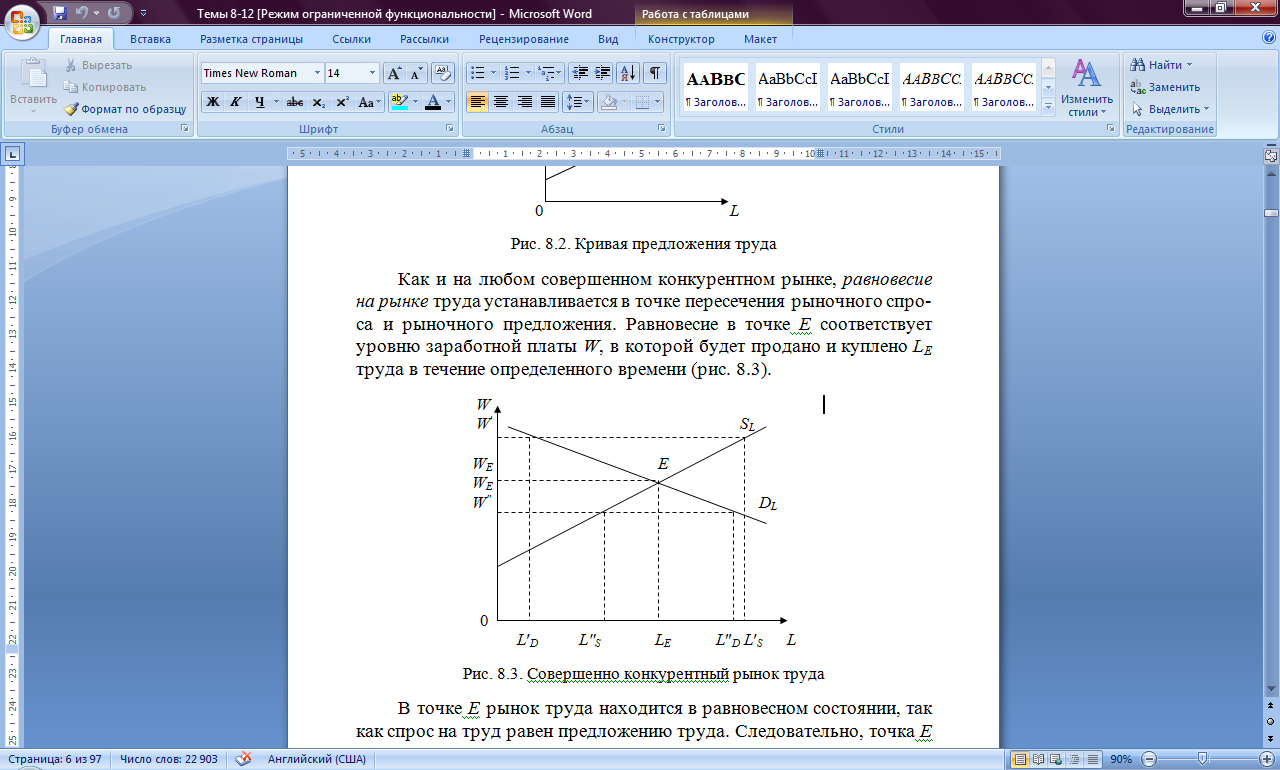Viewport: 1280px width, 770px height.
Task: Open the Paragraph (Абзац) dialog launcher
Action: click(662, 129)
